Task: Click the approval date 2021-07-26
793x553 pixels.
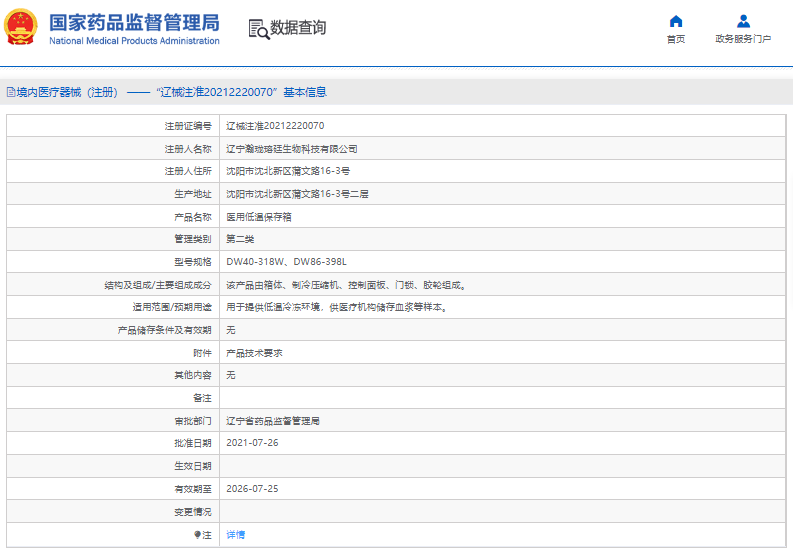Action: (x=252, y=443)
